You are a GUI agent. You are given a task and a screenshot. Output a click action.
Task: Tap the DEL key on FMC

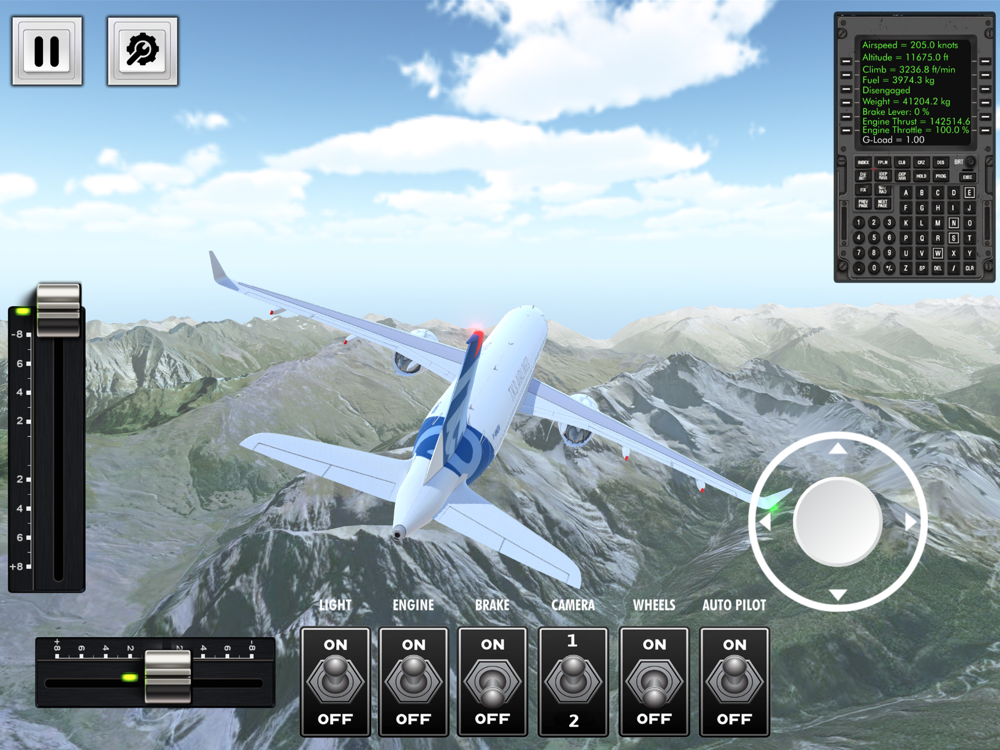tap(938, 268)
